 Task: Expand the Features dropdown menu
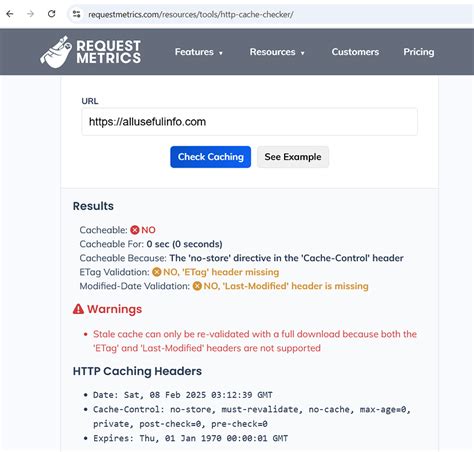pyautogui.click(x=199, y=52)
